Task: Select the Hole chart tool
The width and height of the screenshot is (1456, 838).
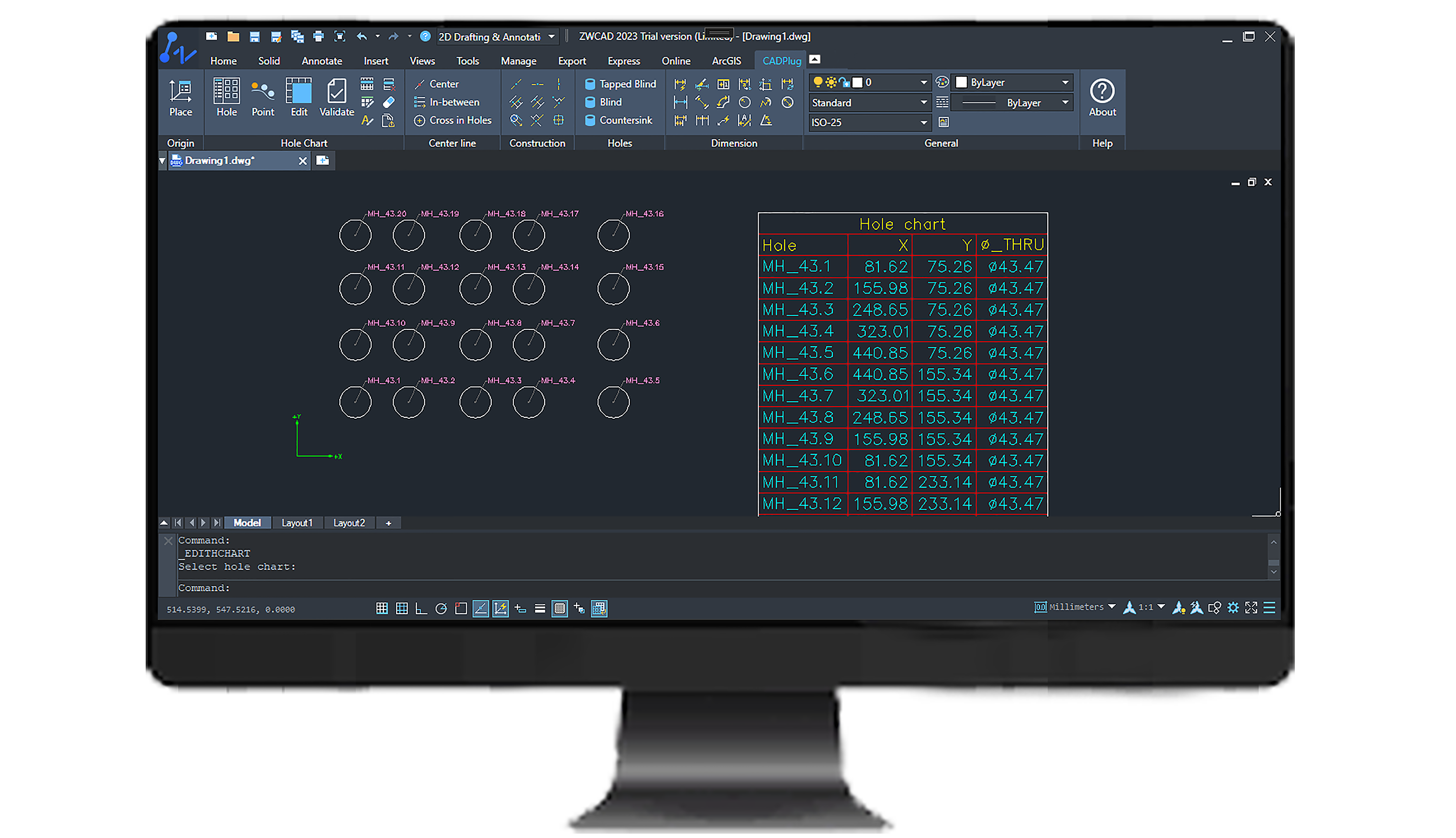Action: click(x=226, y=98)
